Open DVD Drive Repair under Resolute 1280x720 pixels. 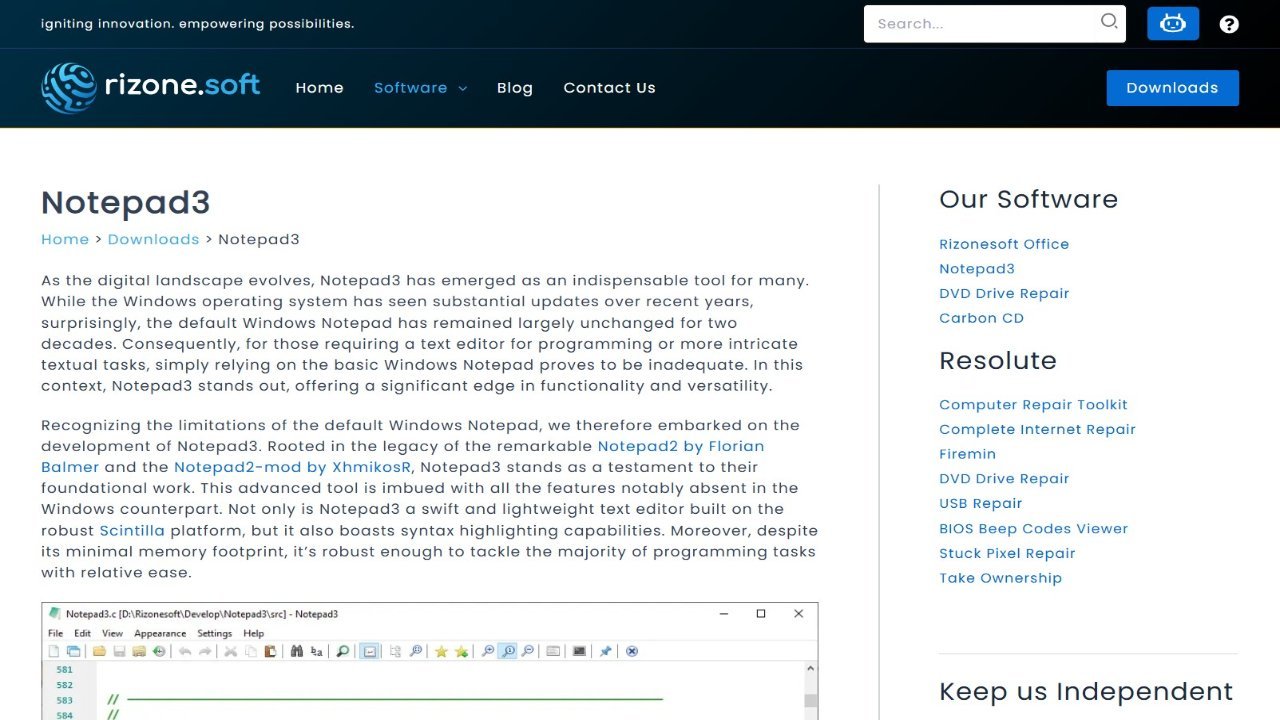pos(1004,479)
